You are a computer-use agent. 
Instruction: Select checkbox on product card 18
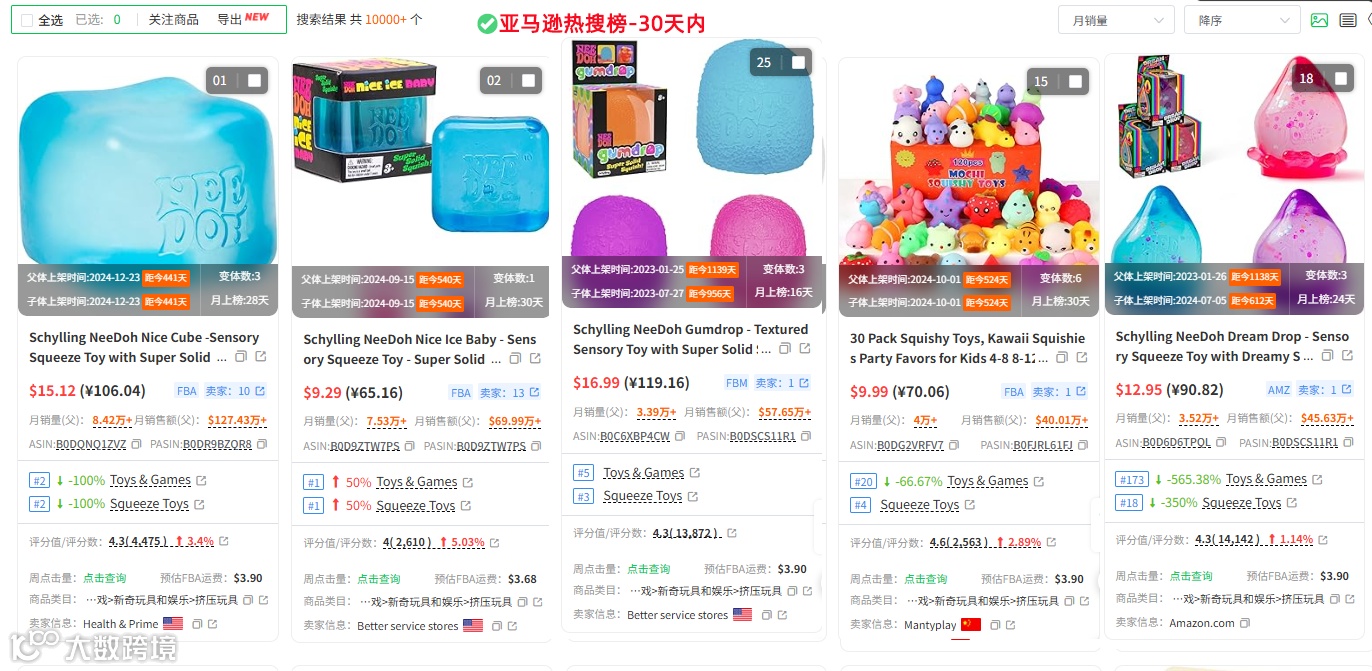pyautogui.click(x=1340, y=78)
